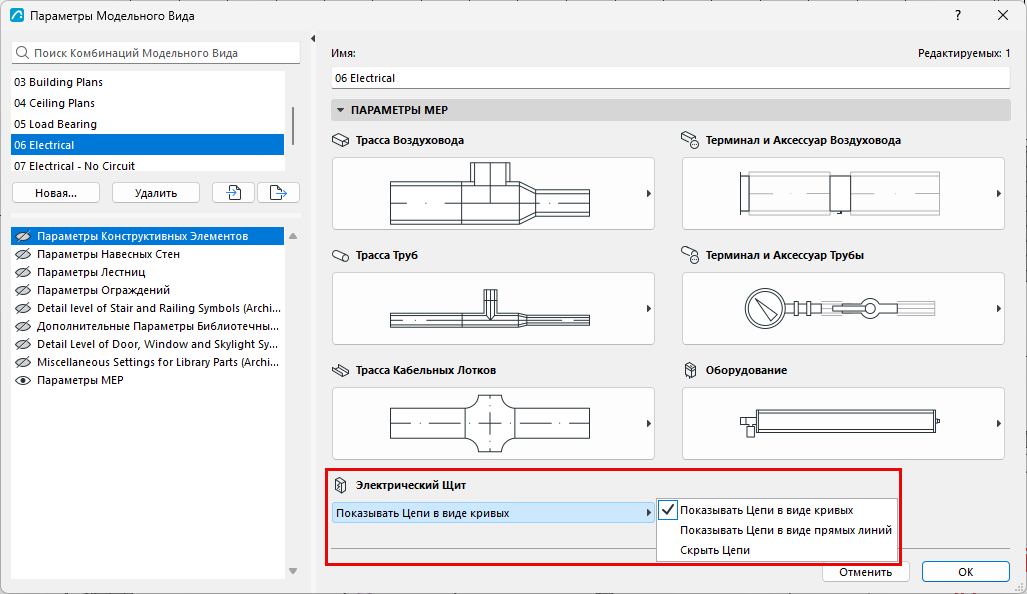The height and width of the screenshot is (594, 1027).
Task: Collapse the ПАРАМЕТРЫ МЕР section triangle
Action: pyautogui.click(x=341, y=110)
